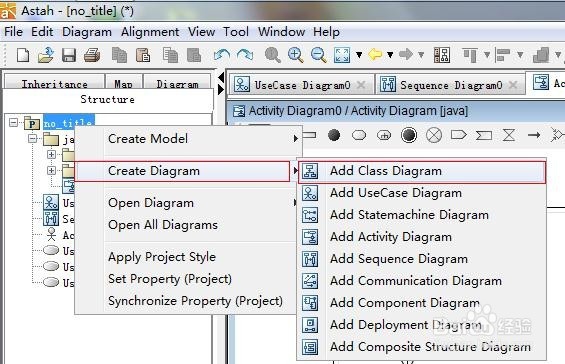565x364 pixels.
Task: Open the Diagram menu
Action: click(x=87, y=32)
